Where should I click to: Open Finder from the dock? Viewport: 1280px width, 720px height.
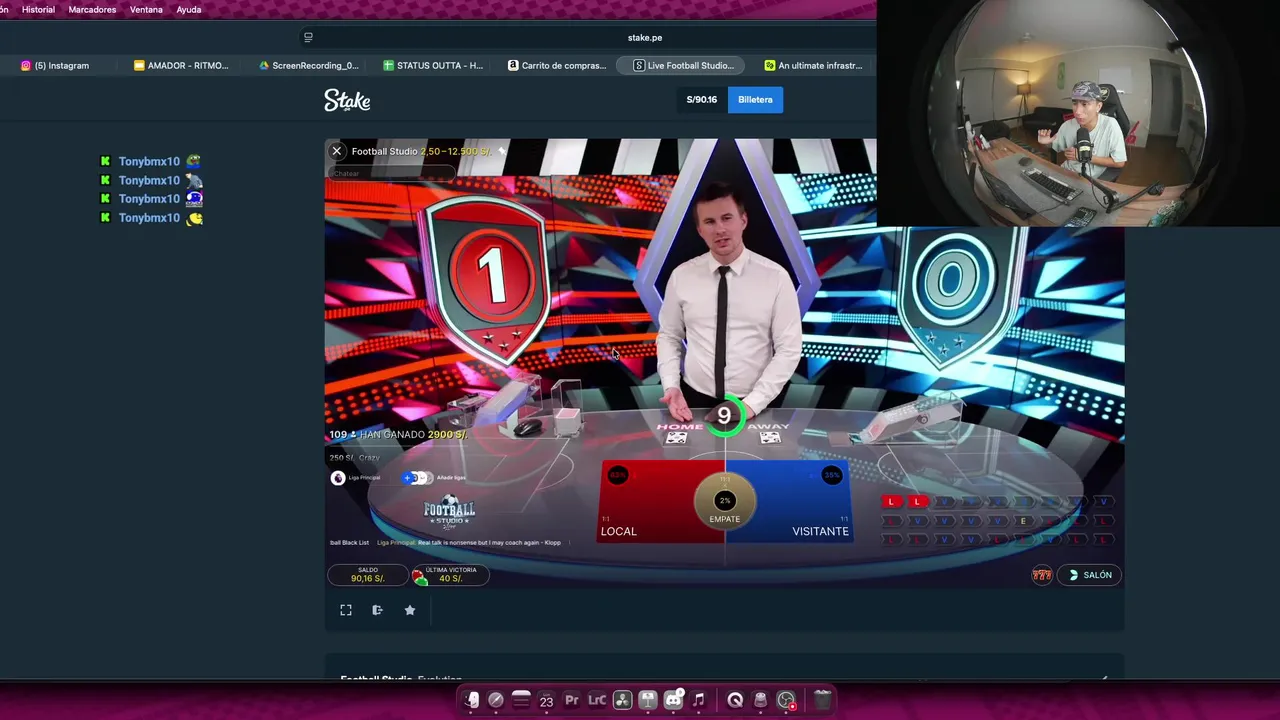click(471, 700)
